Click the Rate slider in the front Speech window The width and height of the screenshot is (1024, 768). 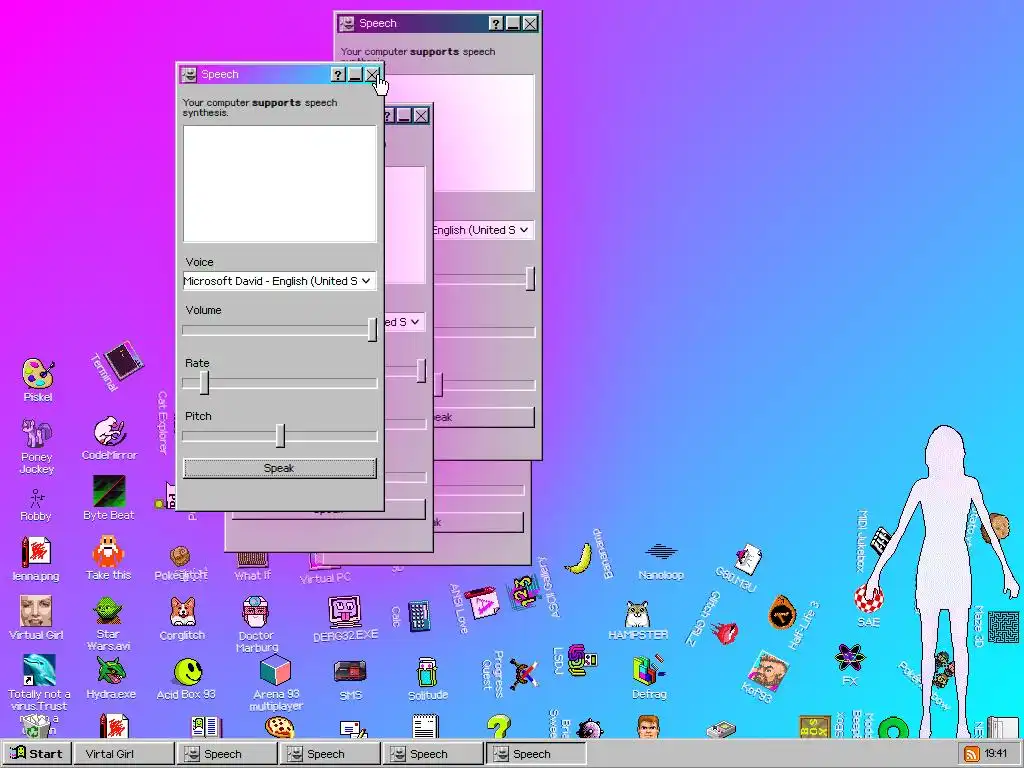tap(280, 383)
